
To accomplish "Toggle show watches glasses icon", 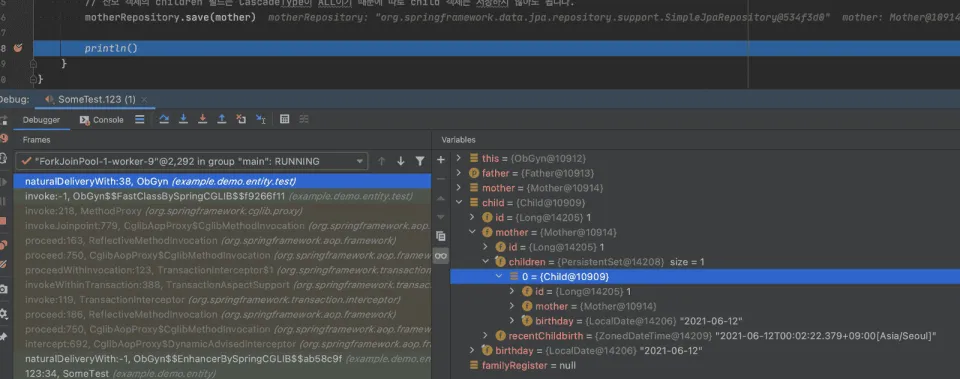I will (x=440, y=255).
